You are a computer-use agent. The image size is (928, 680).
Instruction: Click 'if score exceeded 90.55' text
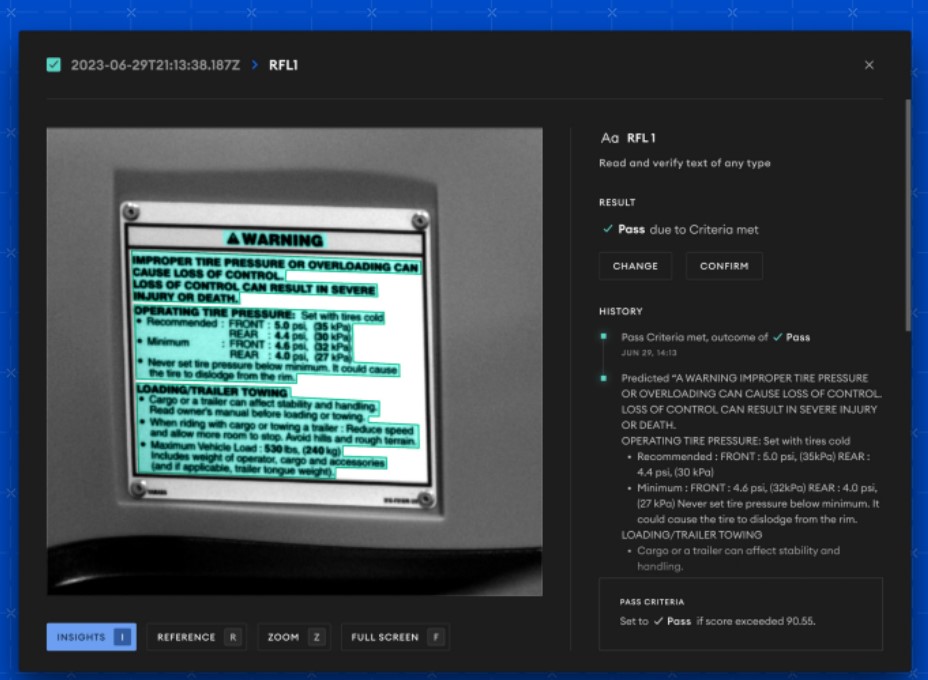tap(756, 621)
